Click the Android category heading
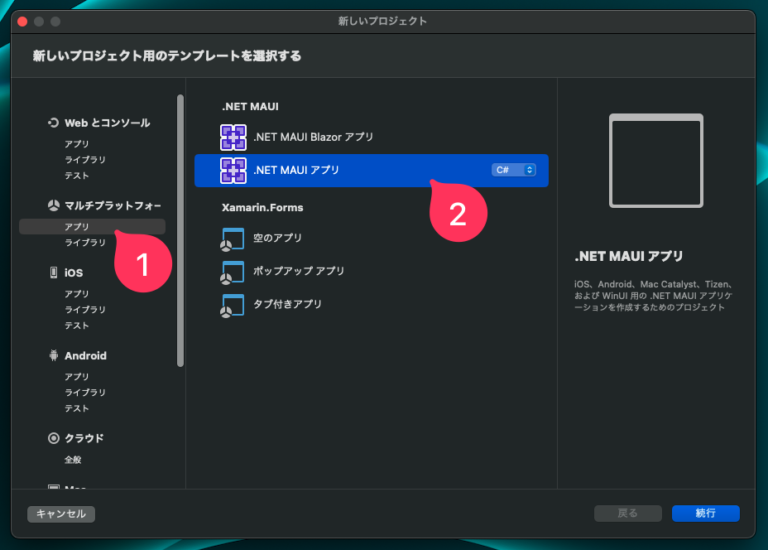 (x=85, y=356)
